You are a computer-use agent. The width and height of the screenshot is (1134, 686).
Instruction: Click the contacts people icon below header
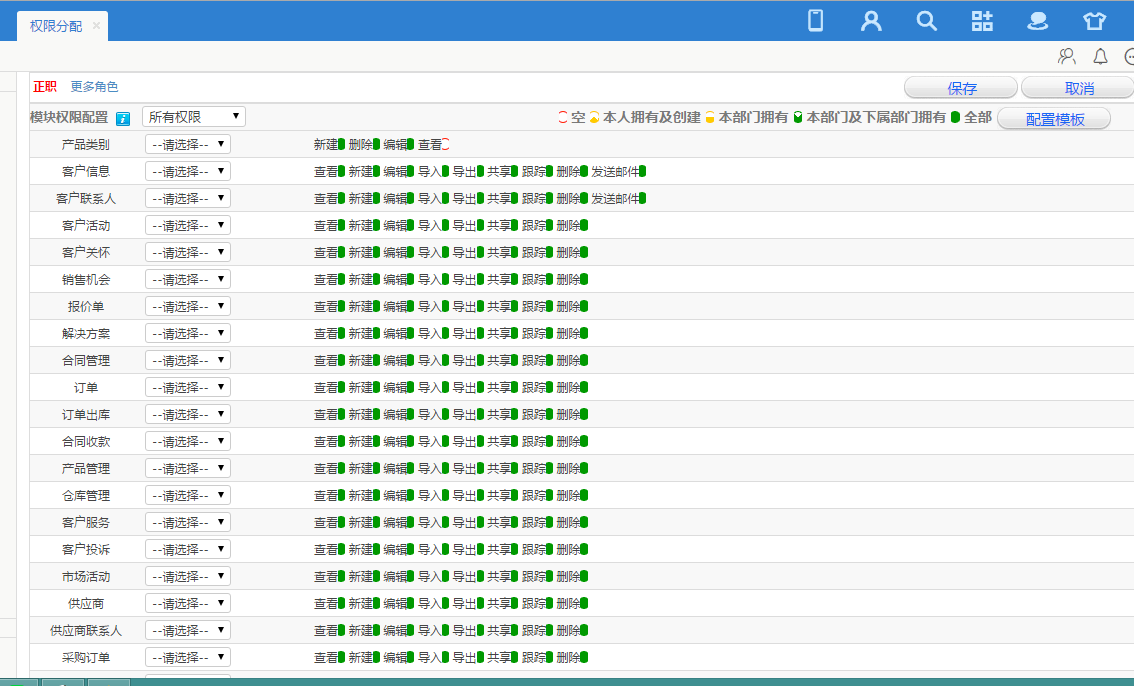1067,57
